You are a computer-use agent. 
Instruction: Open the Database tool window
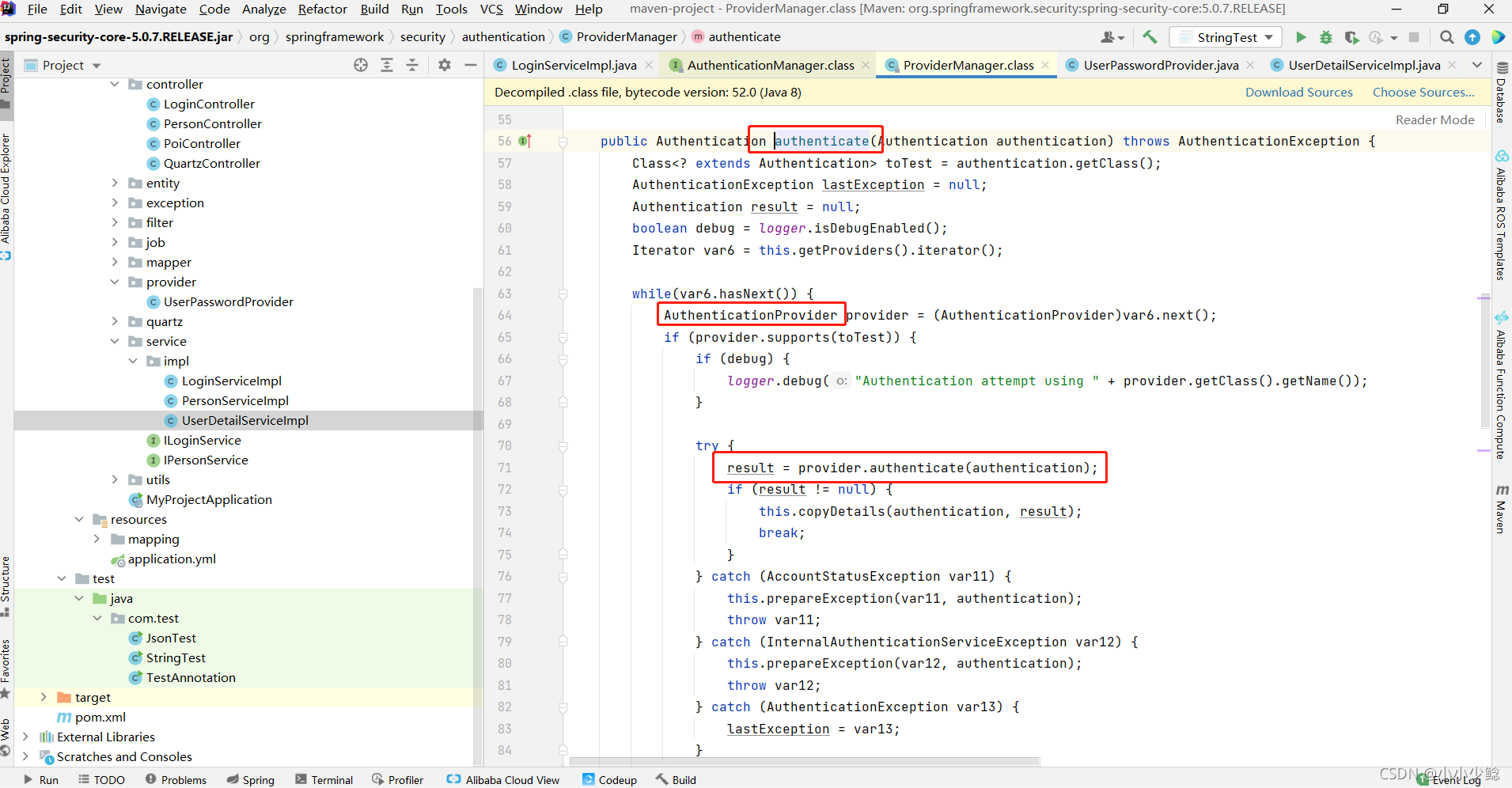click(1502, 93)
